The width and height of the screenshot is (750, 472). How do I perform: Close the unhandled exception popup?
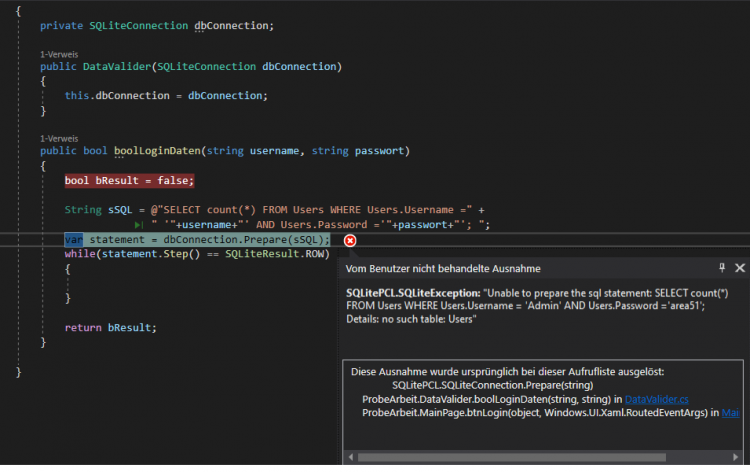(x=739, y=268)
